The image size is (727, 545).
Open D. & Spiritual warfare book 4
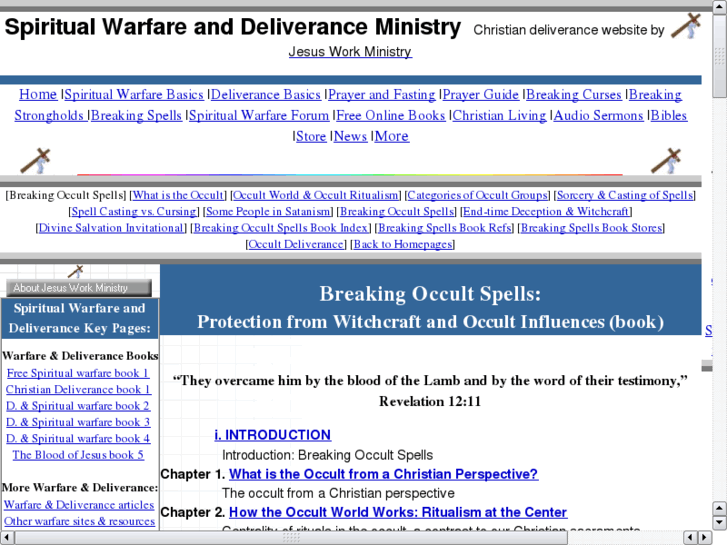(x=78, y=438)
